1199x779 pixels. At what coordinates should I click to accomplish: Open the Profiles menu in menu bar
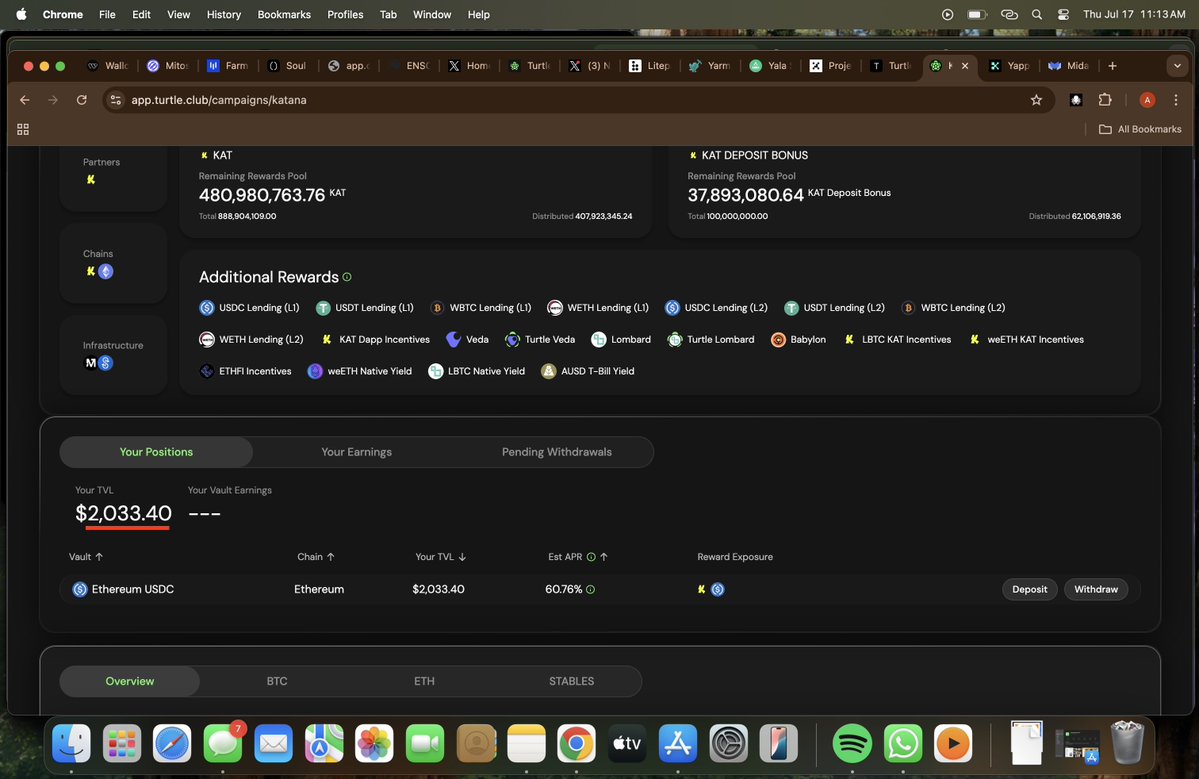(x=345, y=15)
